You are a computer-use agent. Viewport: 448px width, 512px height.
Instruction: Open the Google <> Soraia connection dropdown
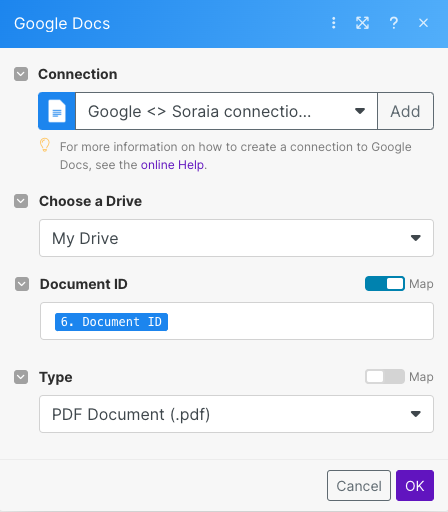coord(226,111)
